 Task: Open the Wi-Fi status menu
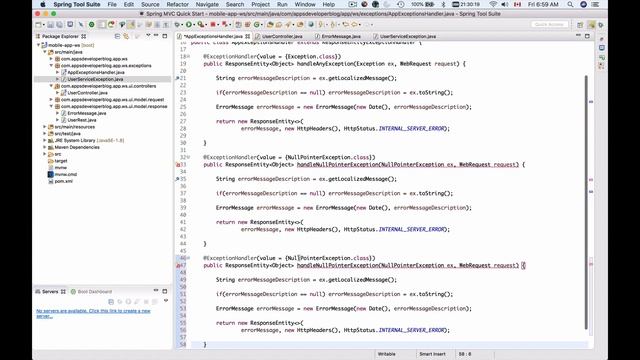pos(493,4)
